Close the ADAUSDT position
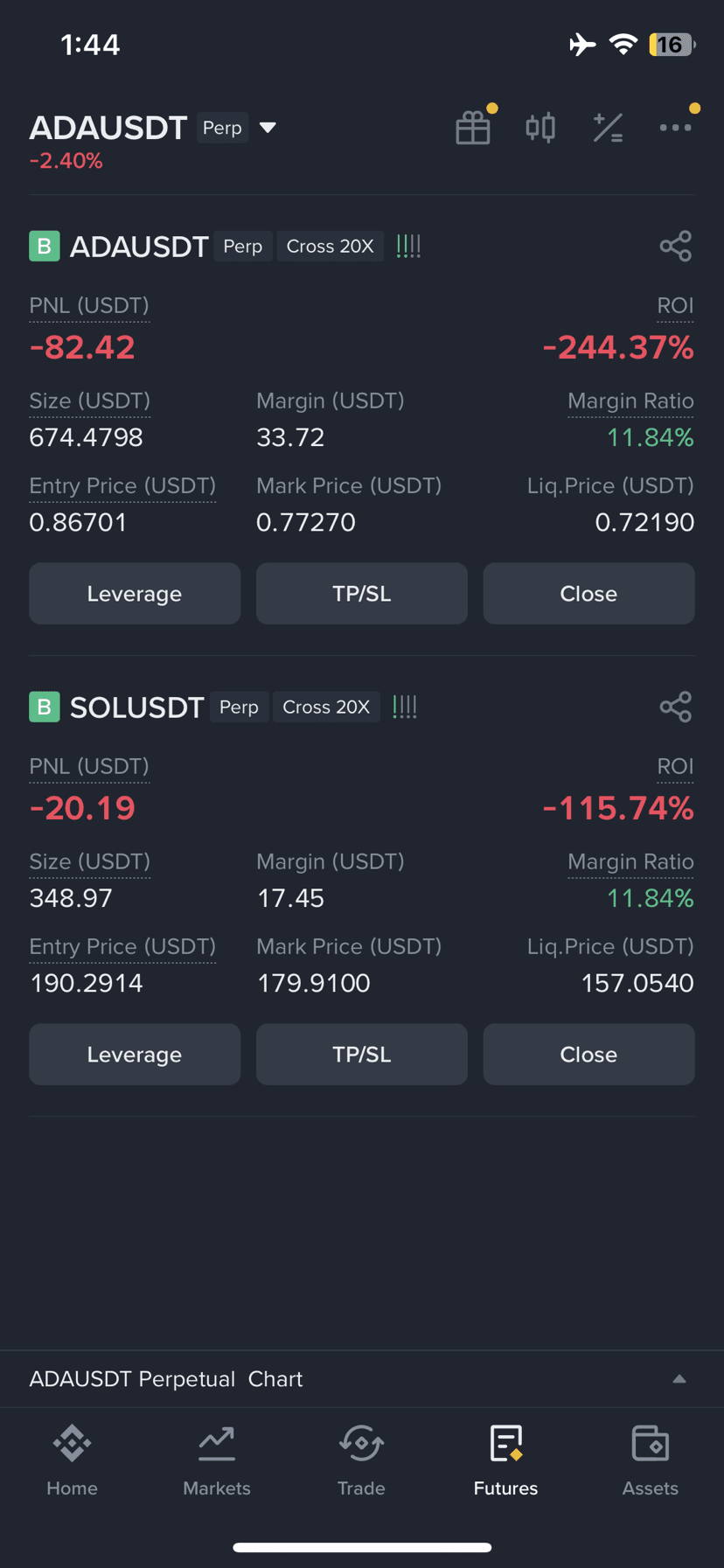This screenshot has height=1568, width=724. [x=588, y=594]
